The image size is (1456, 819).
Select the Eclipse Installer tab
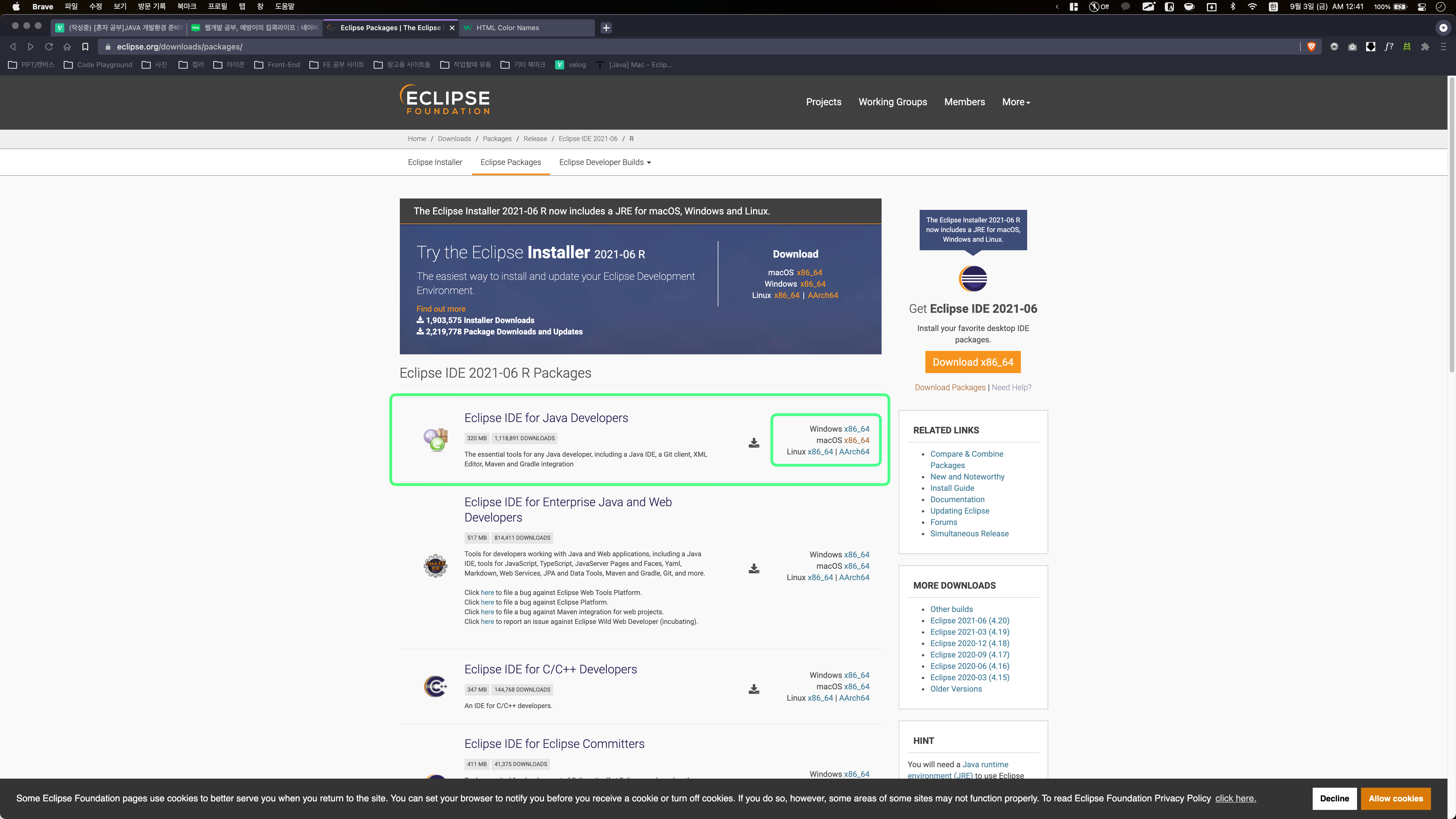coord(435,162)
